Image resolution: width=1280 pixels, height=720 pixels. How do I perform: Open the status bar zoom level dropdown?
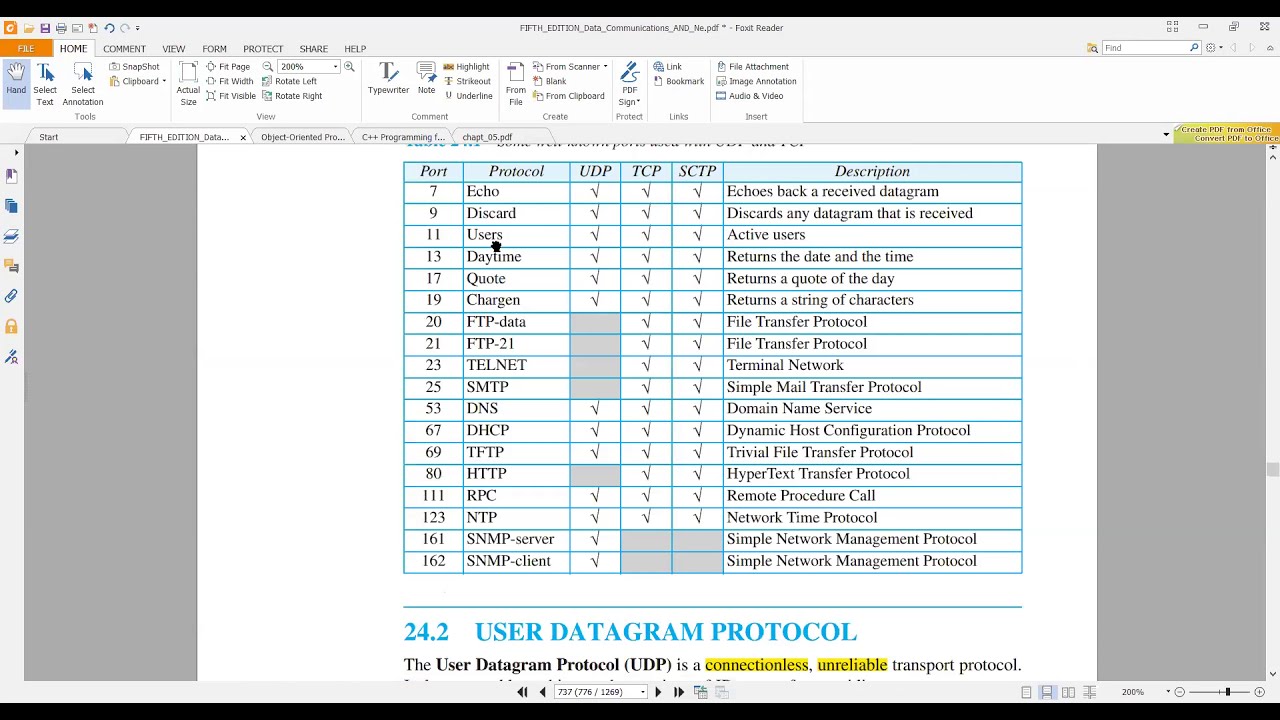tap(1168, 692)
